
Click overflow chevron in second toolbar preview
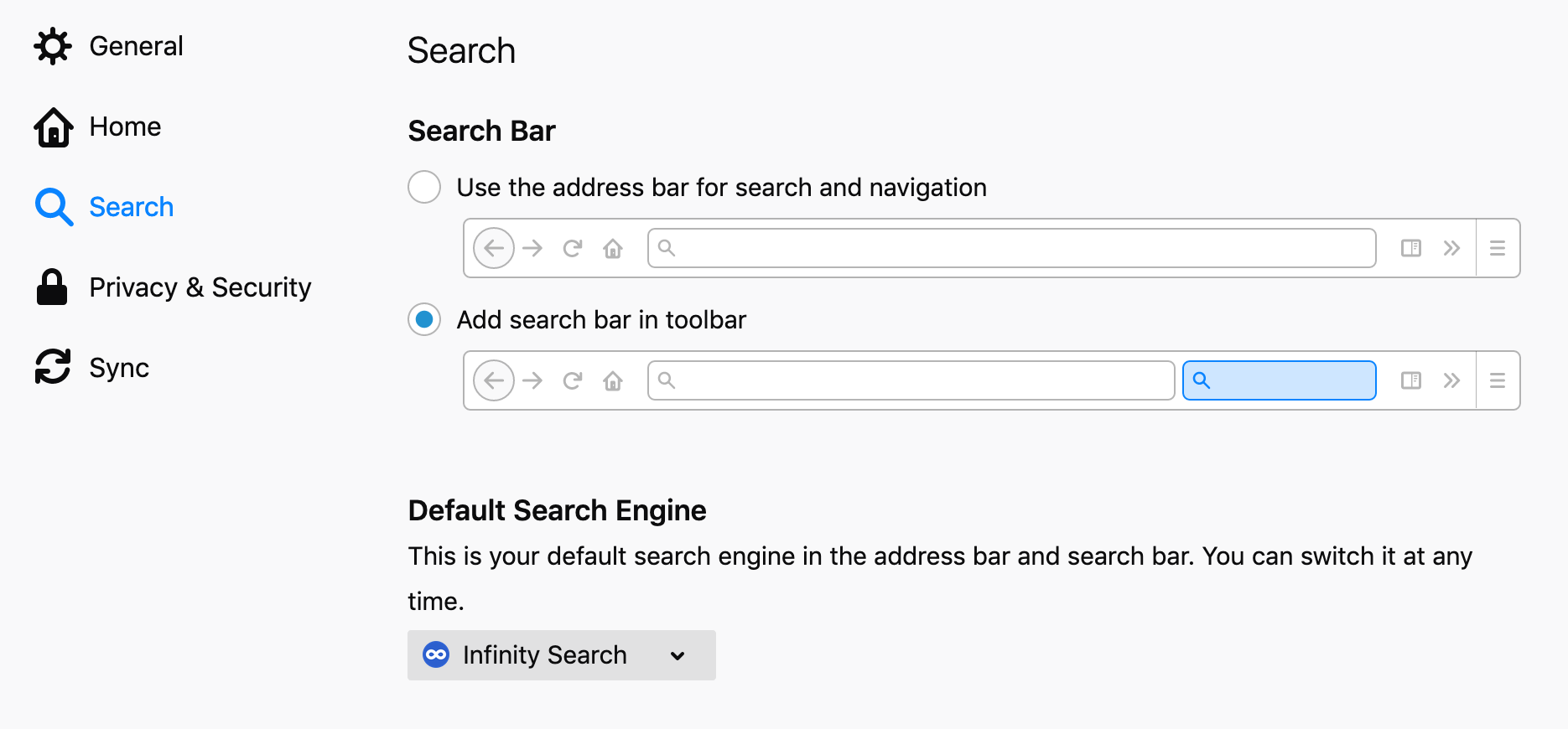pos(1451,380)
